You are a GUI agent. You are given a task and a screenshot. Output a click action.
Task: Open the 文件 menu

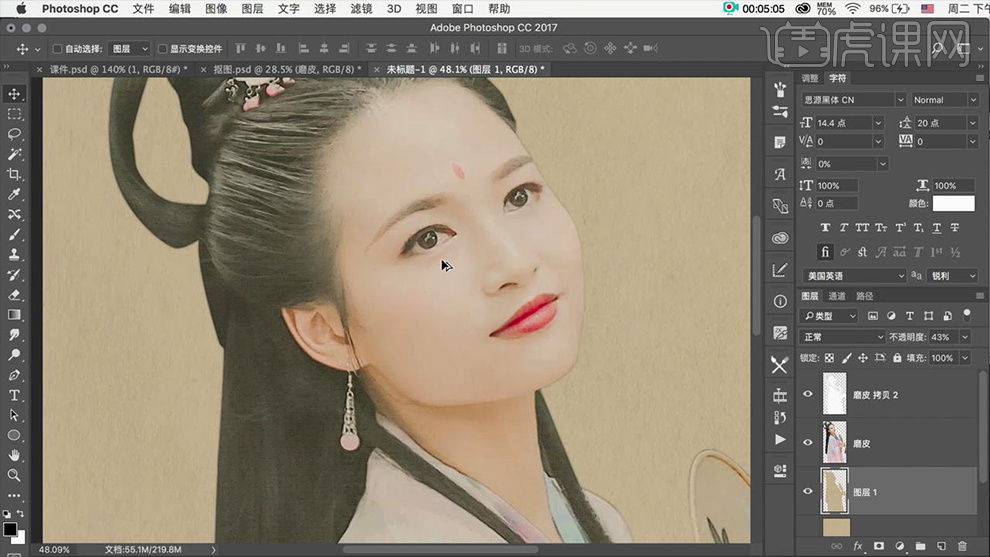tap(143, 9)
